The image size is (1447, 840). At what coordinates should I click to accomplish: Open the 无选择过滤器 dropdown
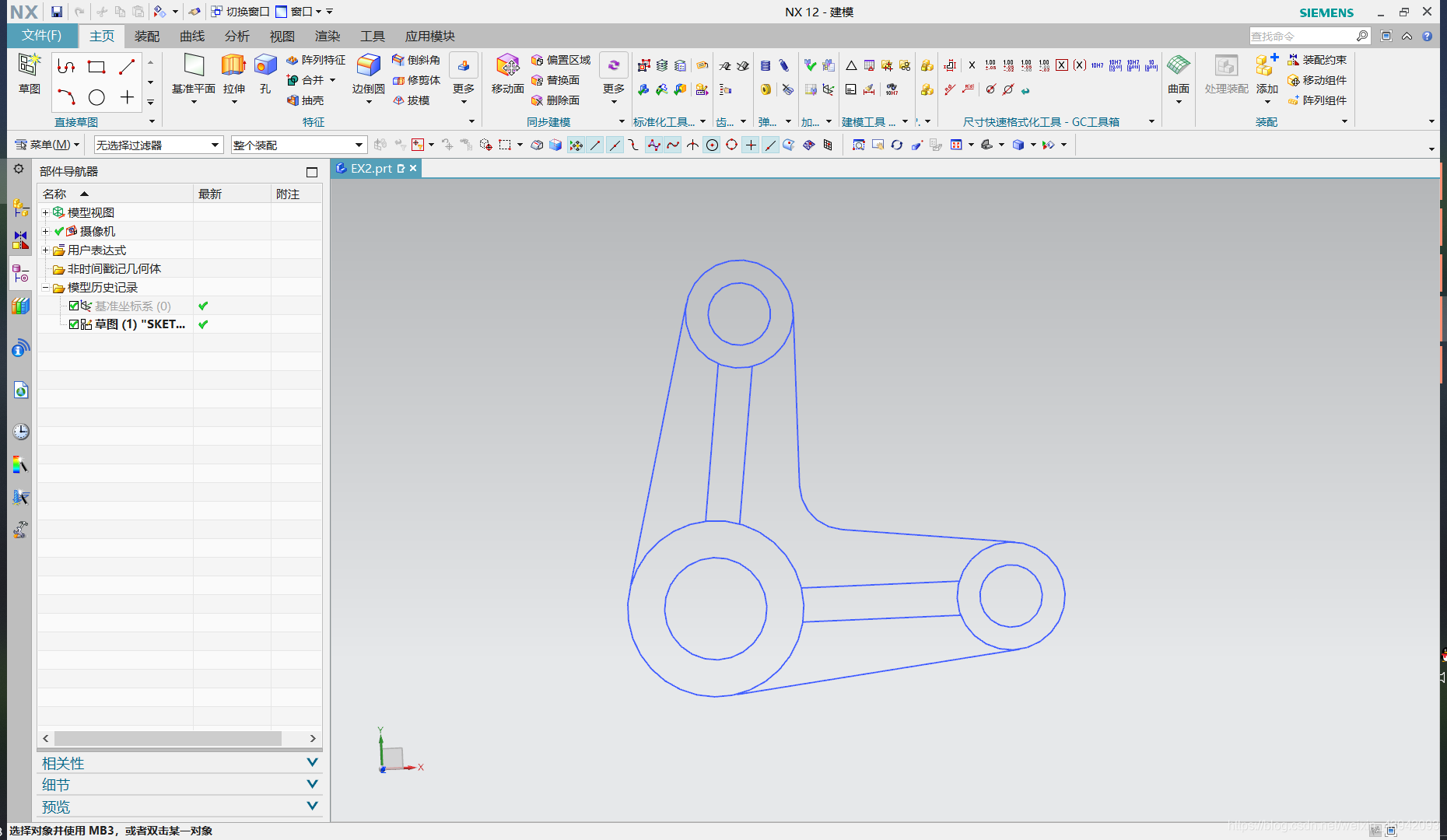pyautogui.click(x=159, y=145)
